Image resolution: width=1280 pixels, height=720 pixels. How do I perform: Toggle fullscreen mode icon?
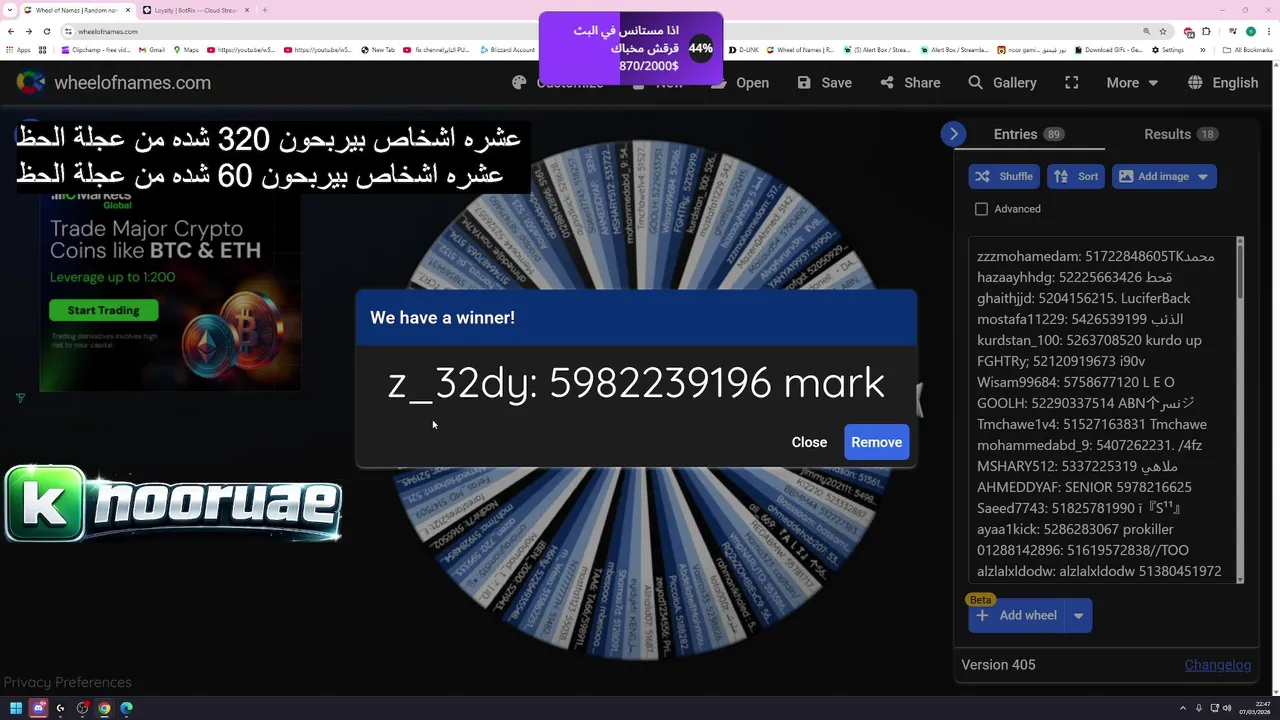[x=1072, y=83]
